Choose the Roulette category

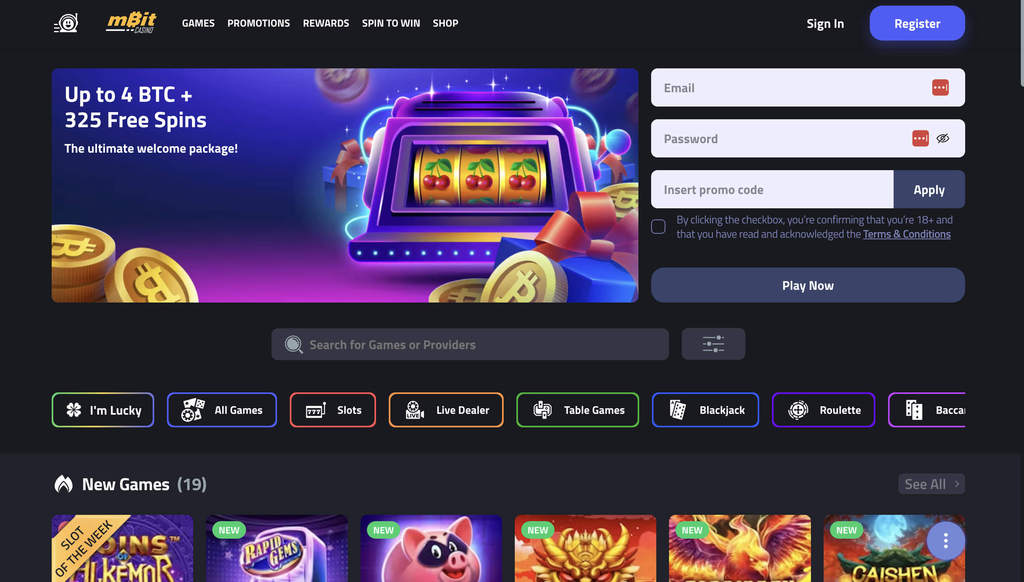pyautogui.click(x=824, y=410)
